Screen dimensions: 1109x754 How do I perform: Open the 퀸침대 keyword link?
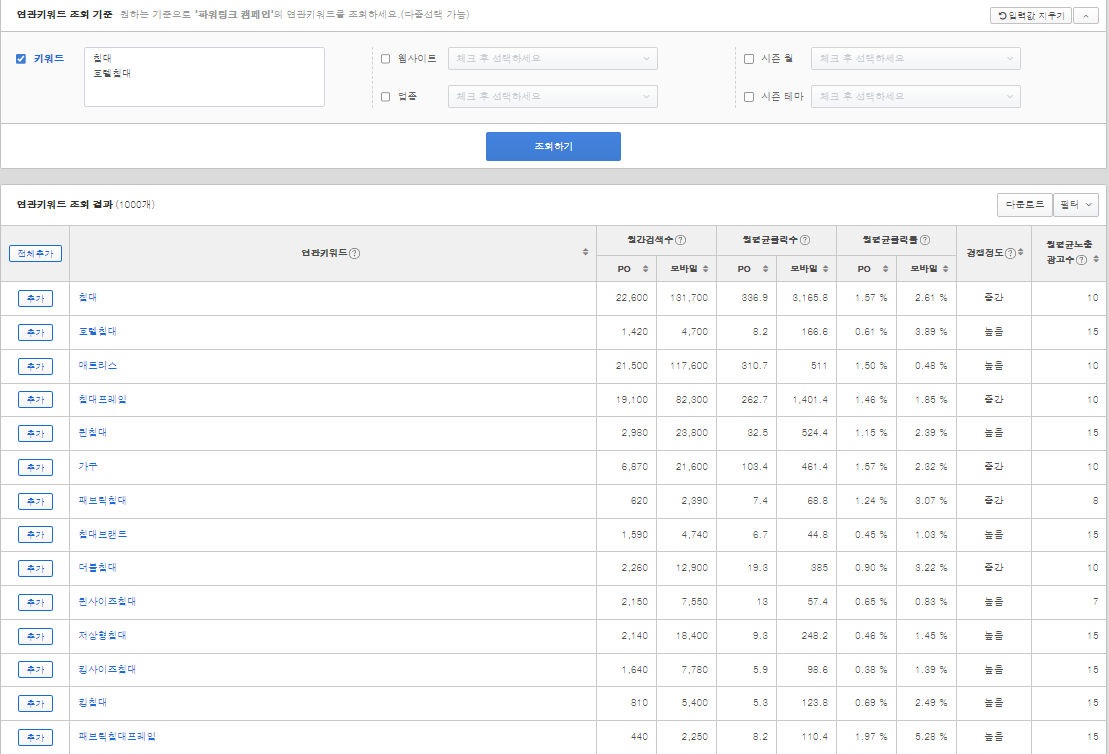(93, 432)
